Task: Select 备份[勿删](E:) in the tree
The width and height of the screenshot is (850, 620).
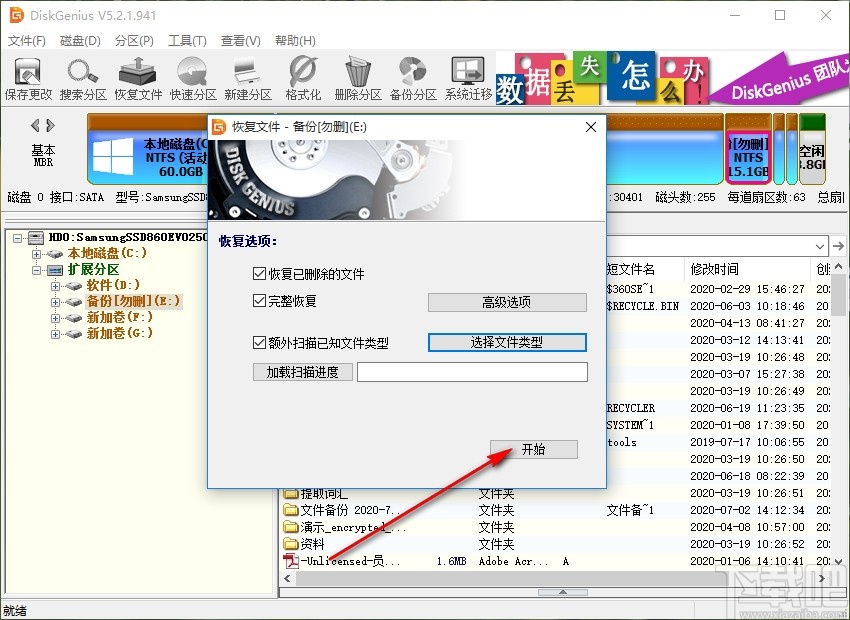Action: click(133, 301)
